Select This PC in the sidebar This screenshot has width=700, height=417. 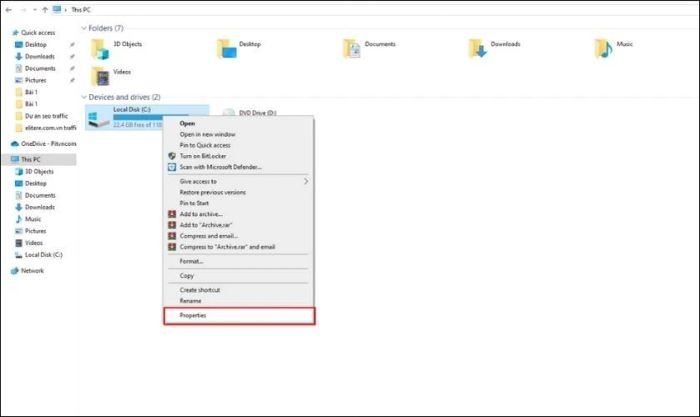point(39,159)
